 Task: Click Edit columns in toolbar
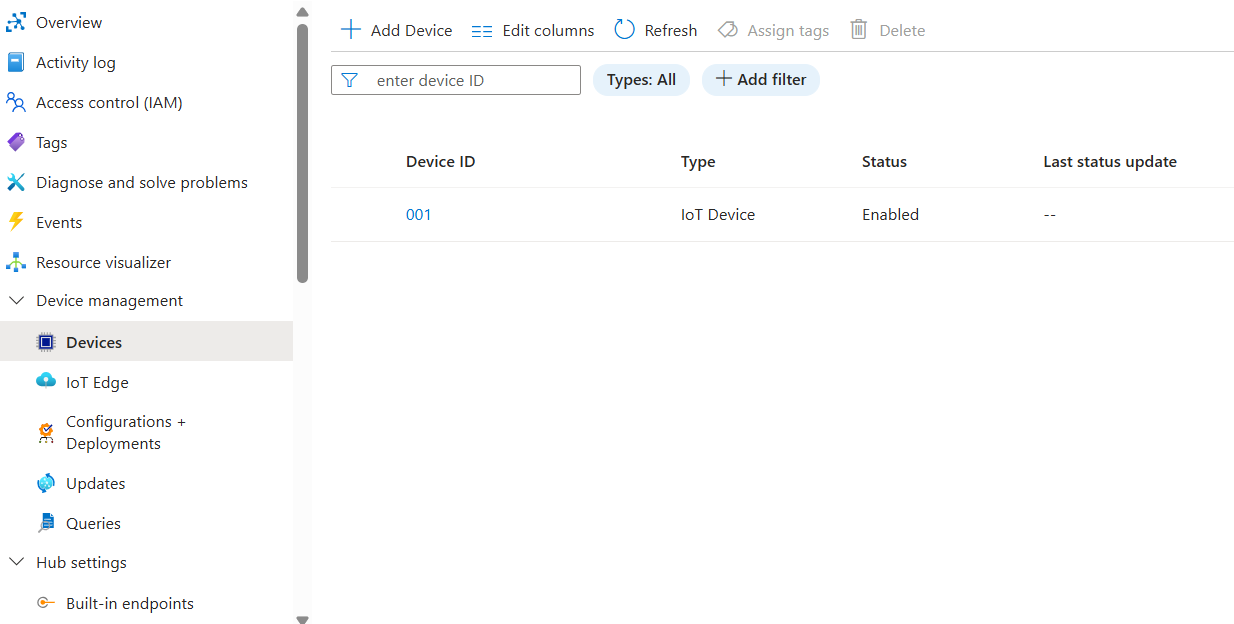533,30
